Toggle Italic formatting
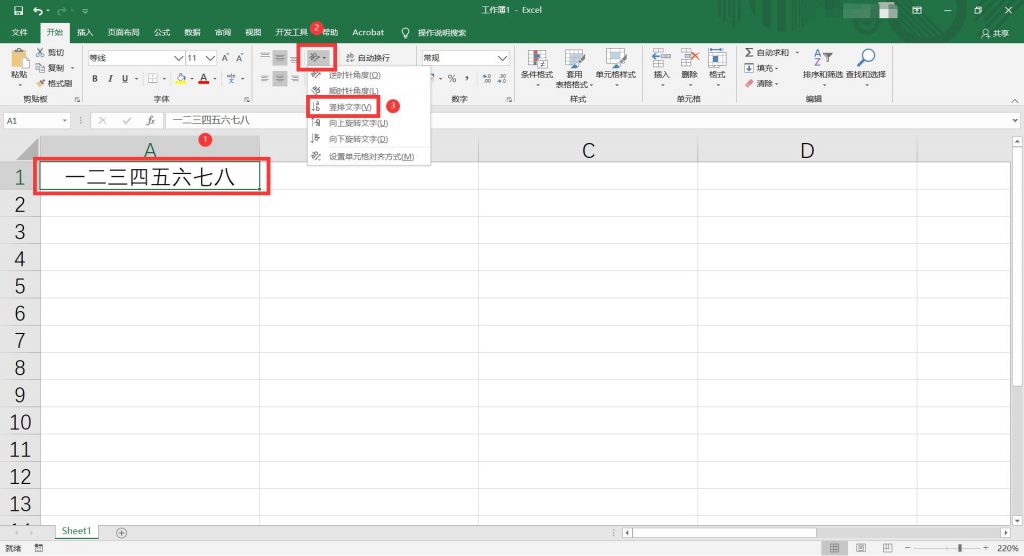This screenshot has height=556, width=1024. pos(110,78)
